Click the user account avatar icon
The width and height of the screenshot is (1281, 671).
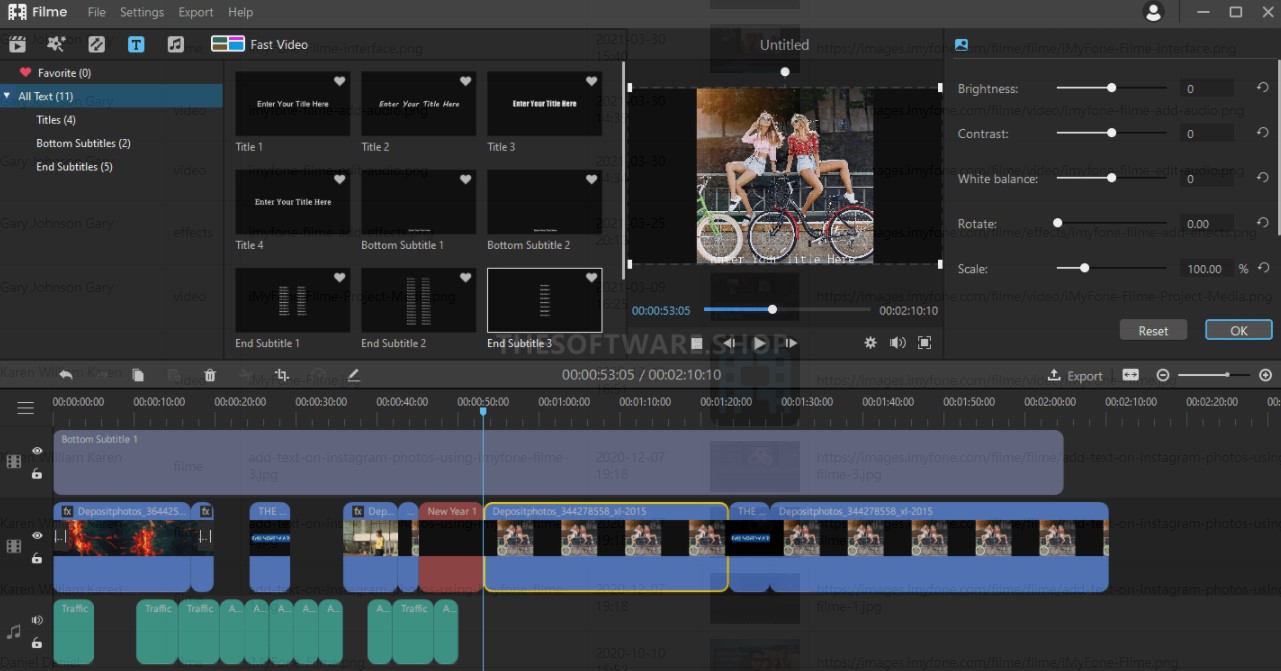[x=1153, y=12]
